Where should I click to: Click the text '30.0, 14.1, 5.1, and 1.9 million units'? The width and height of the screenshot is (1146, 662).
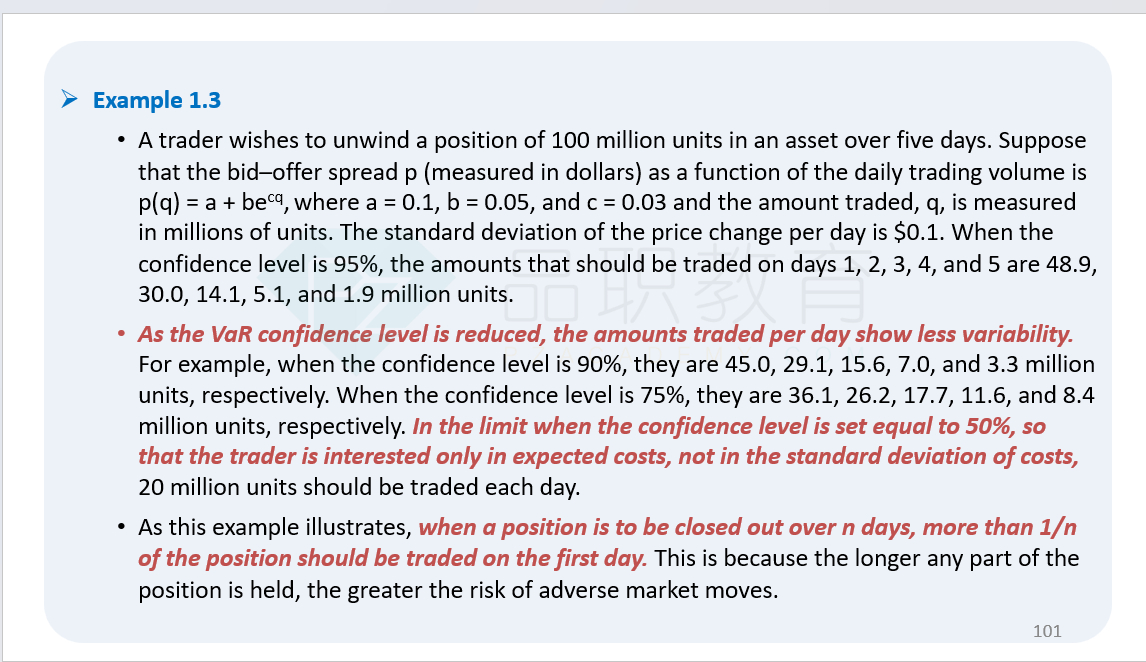(326, 294)
